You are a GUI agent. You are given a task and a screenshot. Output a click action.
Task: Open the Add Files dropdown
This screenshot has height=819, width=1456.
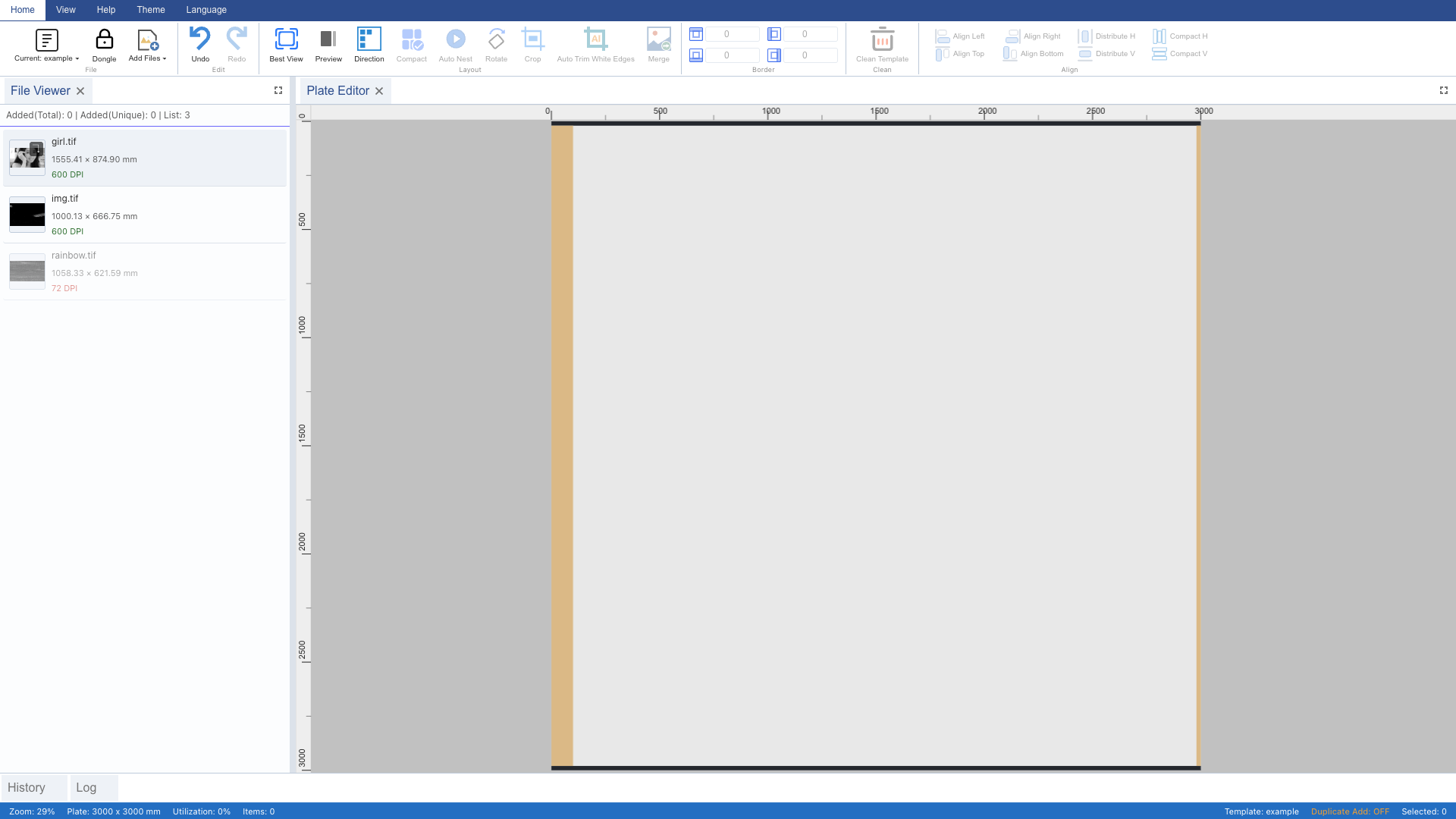pyautogui.click(x=147, y=45)
